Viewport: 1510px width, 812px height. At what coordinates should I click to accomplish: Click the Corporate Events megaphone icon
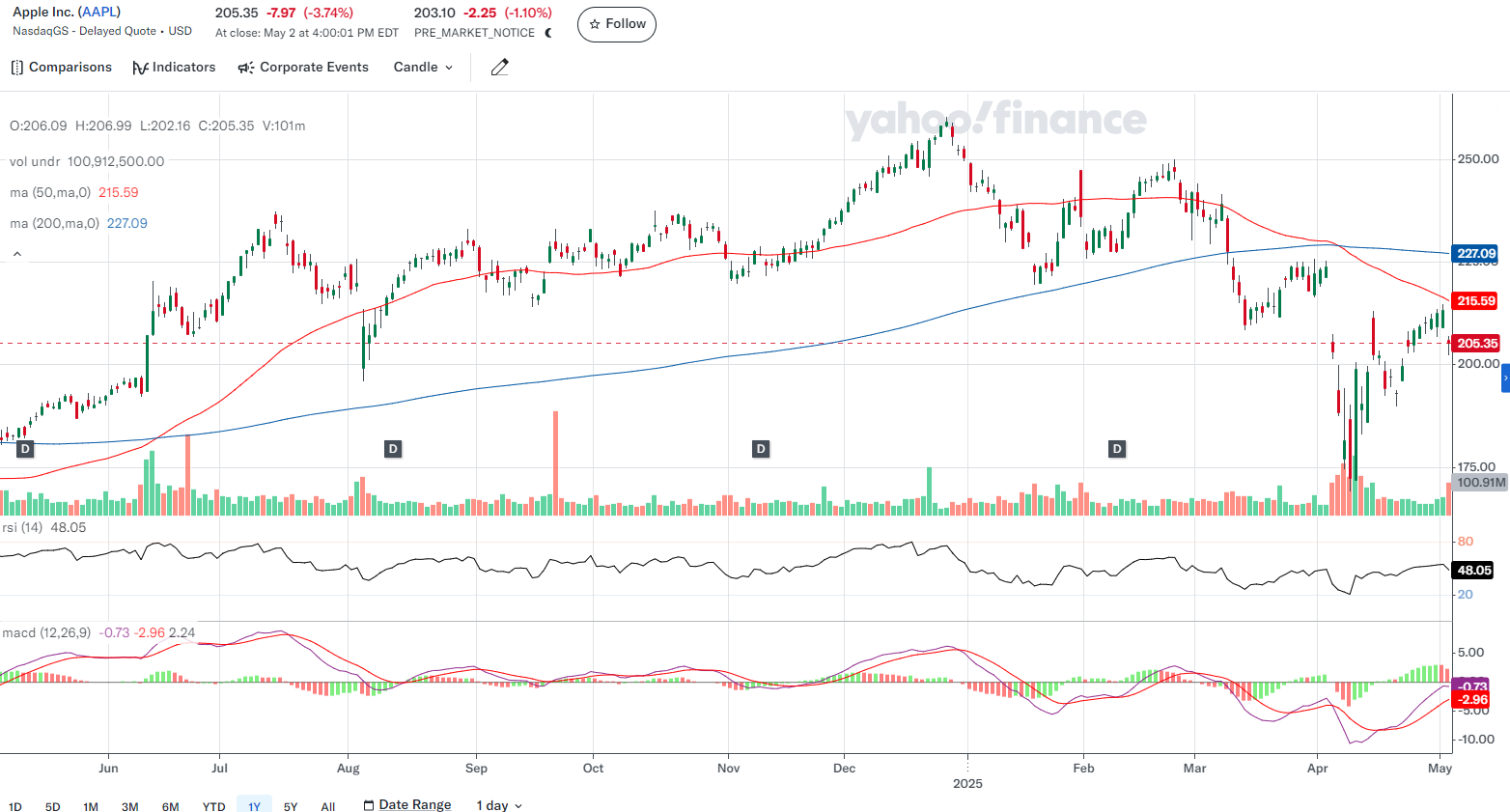pyautogui.click(x=246, y=68)
